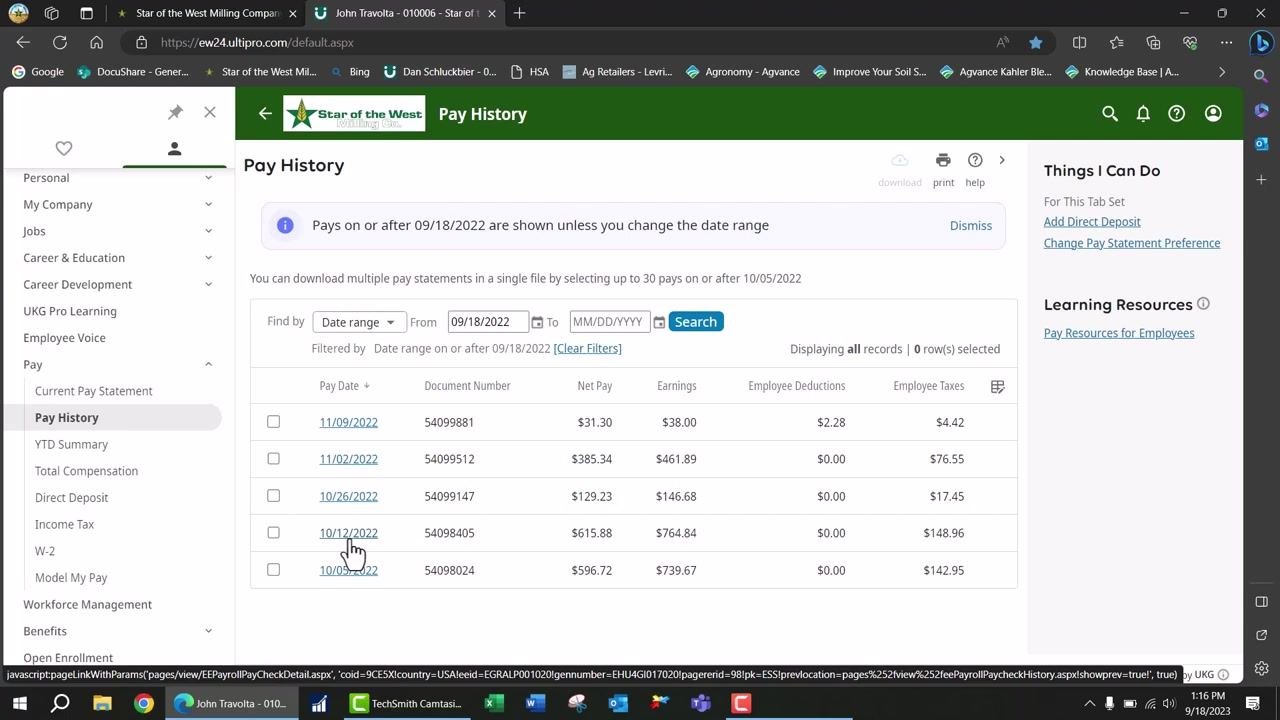Open File Explorer from the taskbar
The height and width of the screenshot is (720, 1280).
click(x=102, y=703)
